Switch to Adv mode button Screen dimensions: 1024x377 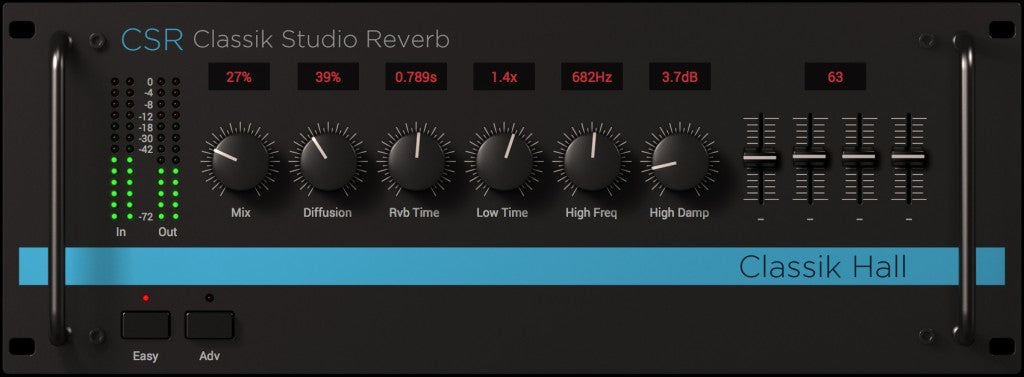(209, 325)
